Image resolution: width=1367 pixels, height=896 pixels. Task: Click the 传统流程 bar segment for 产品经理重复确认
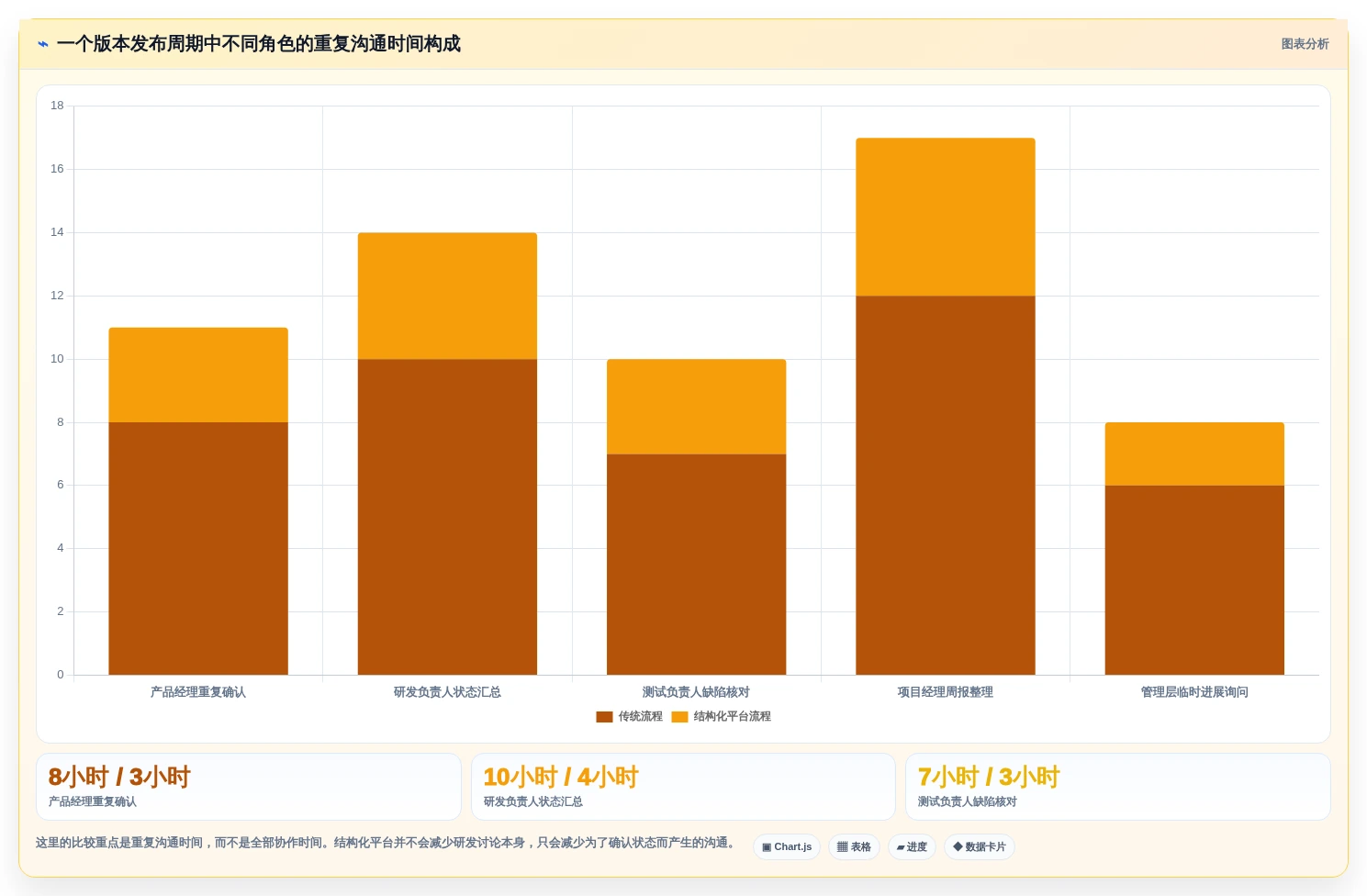pyautogui.click(x=198, y=548)
